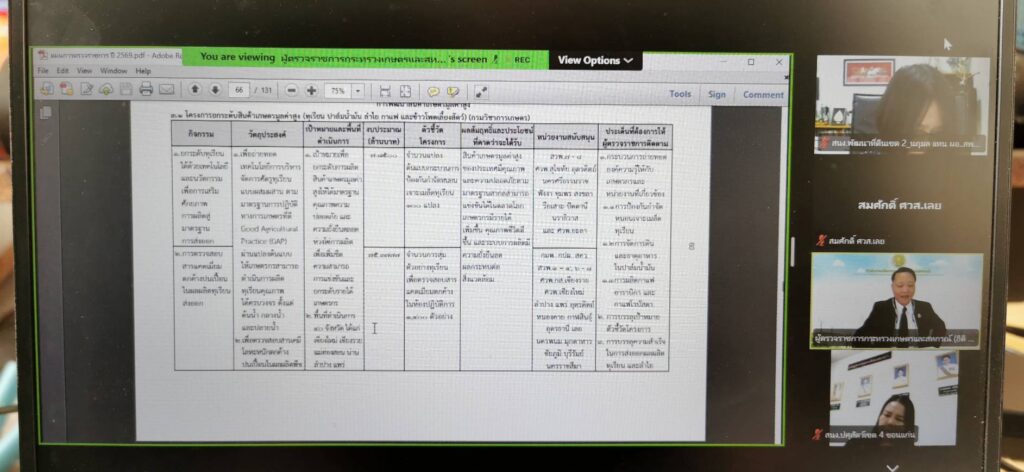Select the sticky note comment tool
This screenshot has width=1024, height=472.
tap(433, 91)
